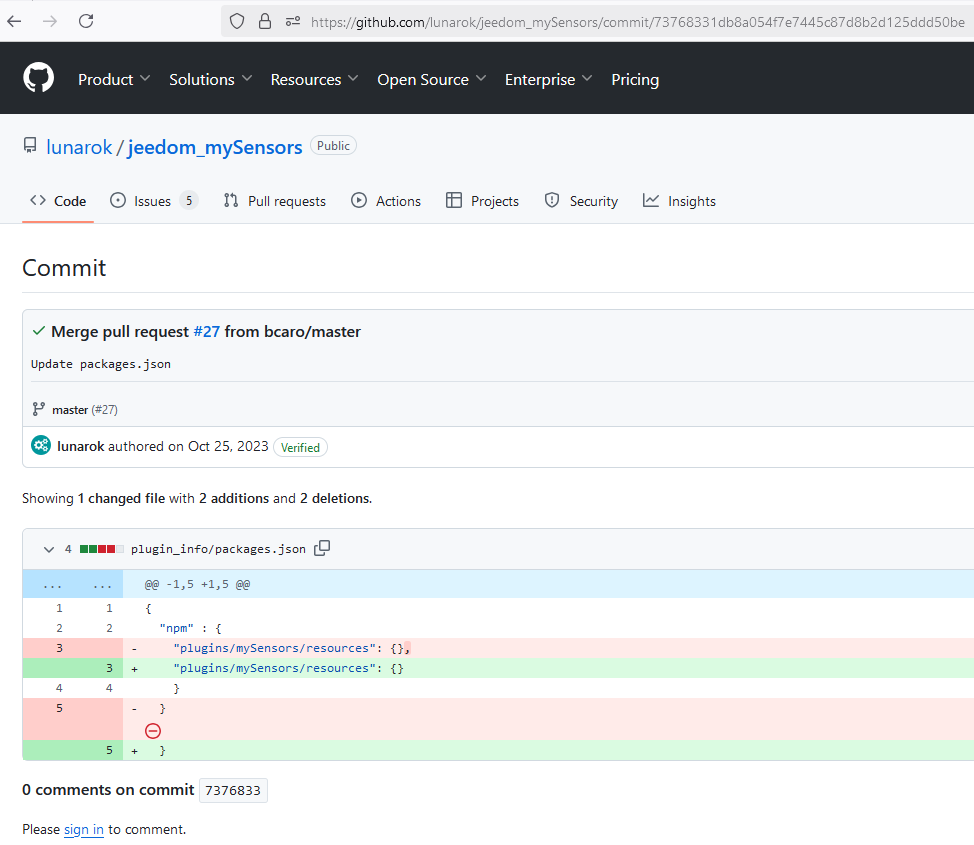Click the shield tracking protection icon
The height and width of the screenshot is (845, 974).
click(237, 22)
